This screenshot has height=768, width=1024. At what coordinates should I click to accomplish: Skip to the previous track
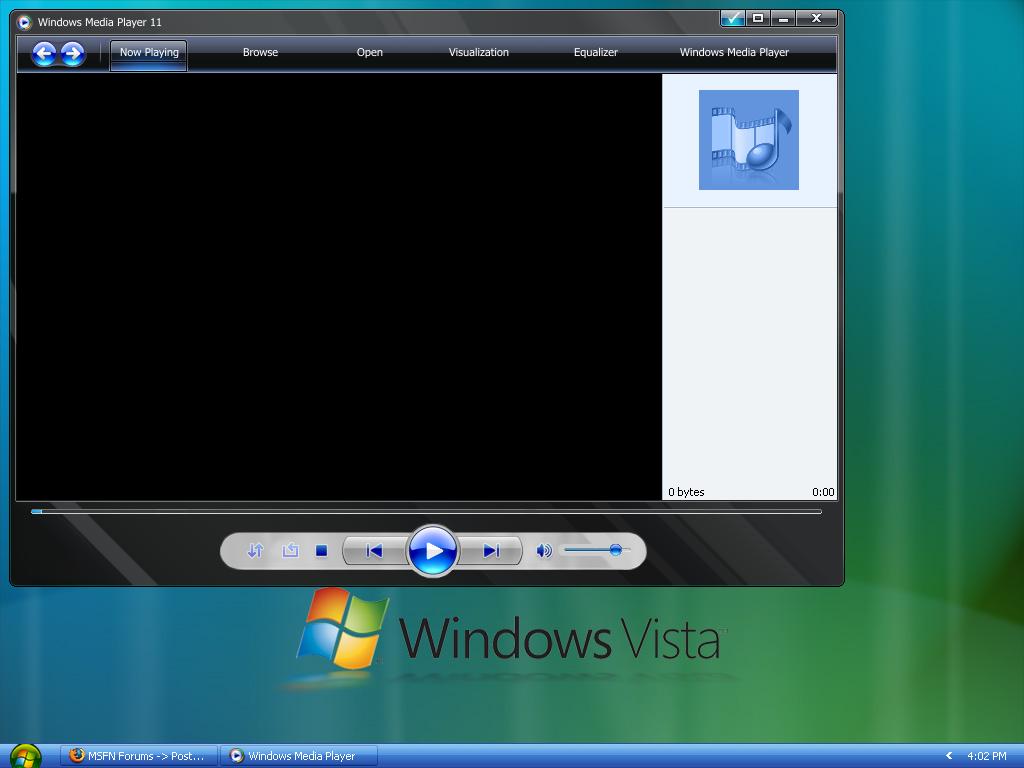point(374,551)
